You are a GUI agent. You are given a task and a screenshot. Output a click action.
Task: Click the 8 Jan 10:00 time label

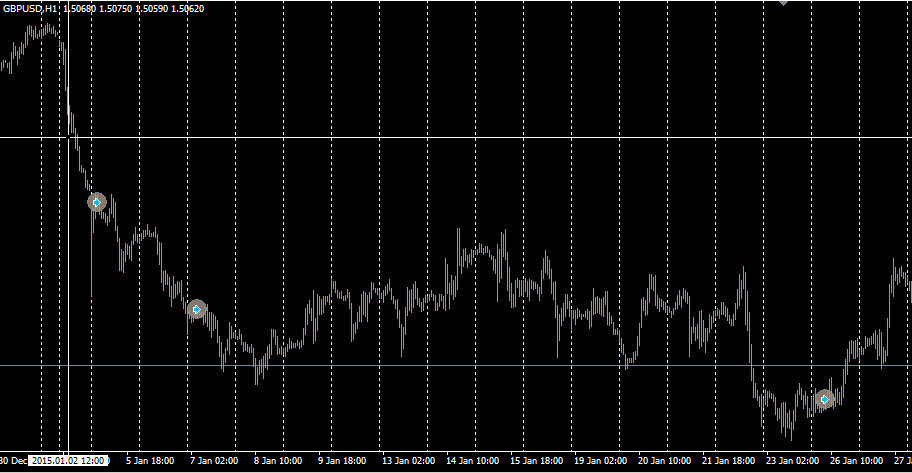(278, 461)
